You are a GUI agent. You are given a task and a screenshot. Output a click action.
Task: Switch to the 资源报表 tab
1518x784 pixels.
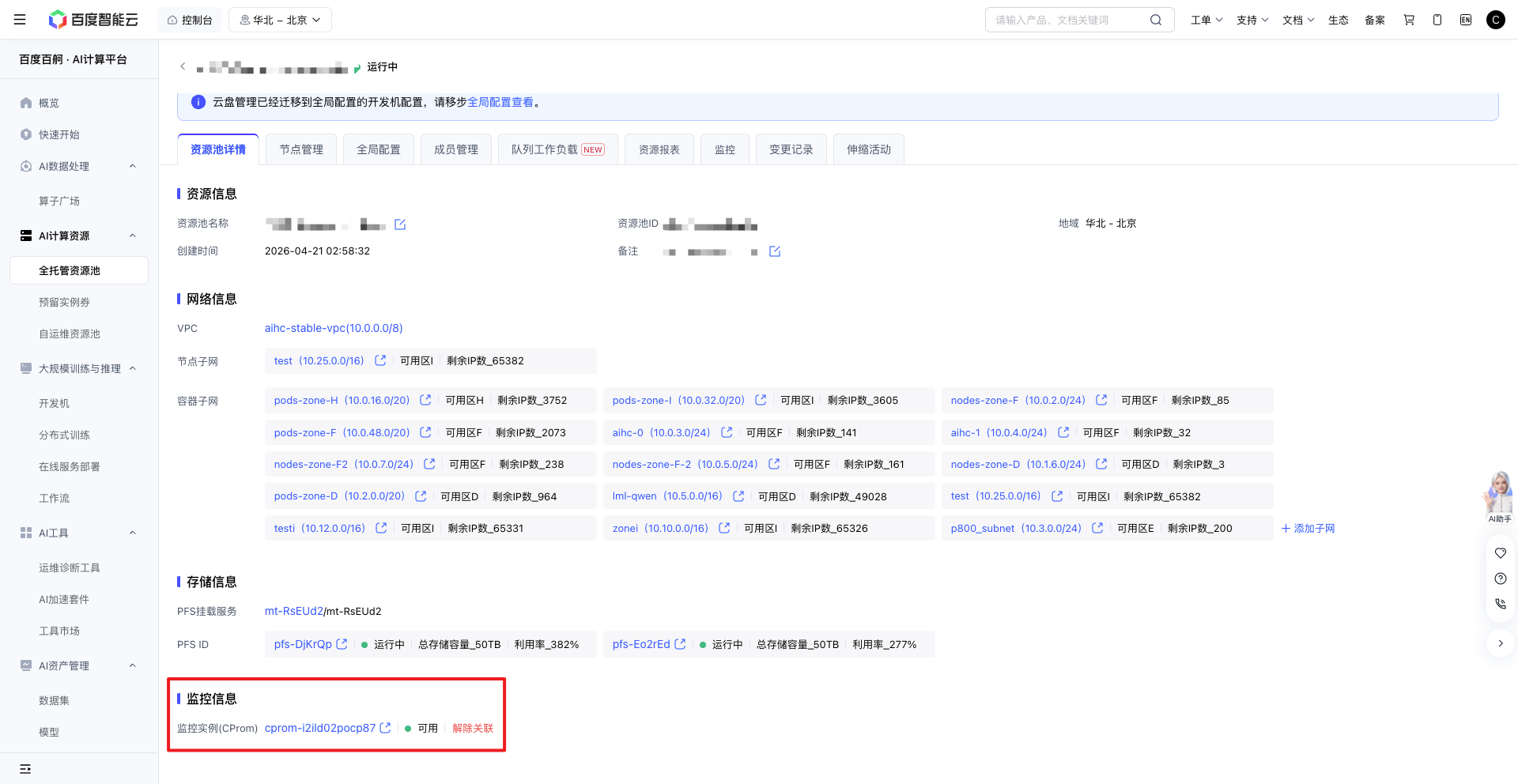pos(659,149)
